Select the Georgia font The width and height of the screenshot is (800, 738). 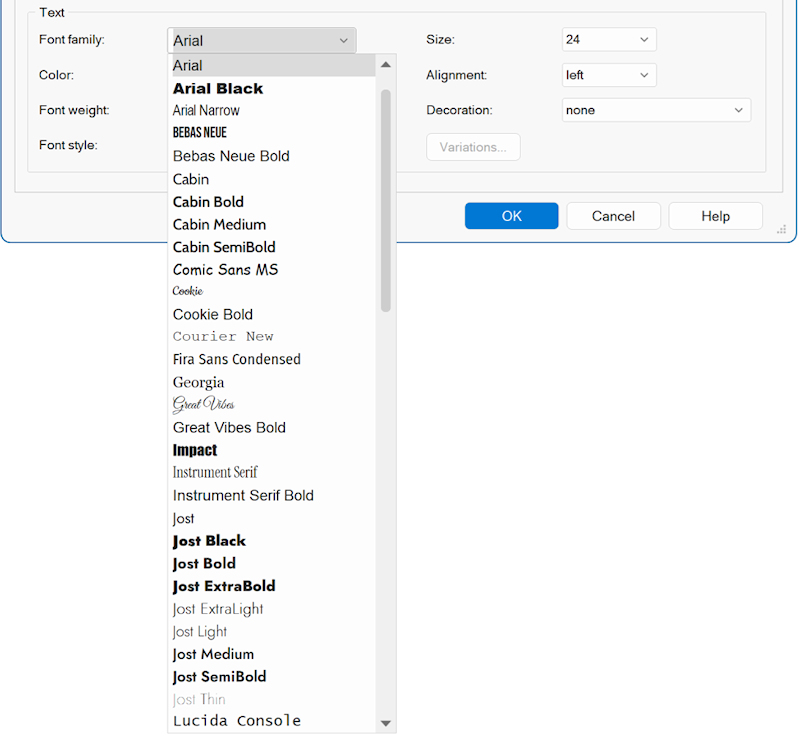pos(198,382)
